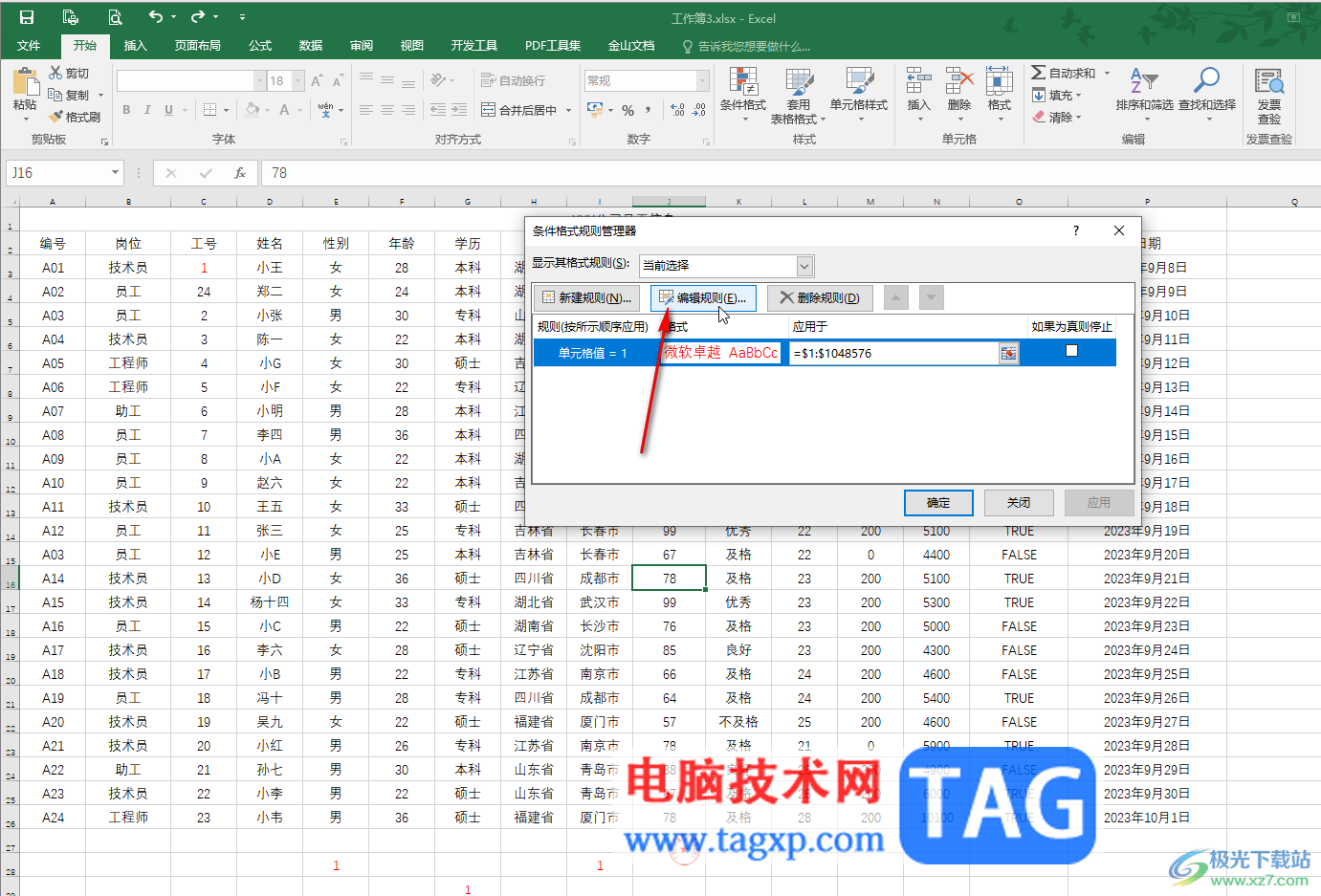Switch to the Data (数据) tab
Viewport: 1321px width, 896px height.
click(x=311, y=45)
